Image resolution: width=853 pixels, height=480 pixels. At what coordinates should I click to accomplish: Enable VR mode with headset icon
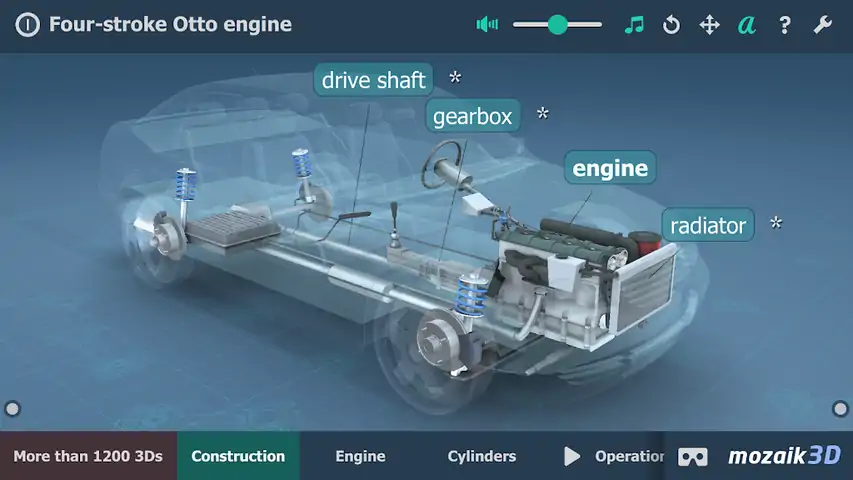point(693,456)
